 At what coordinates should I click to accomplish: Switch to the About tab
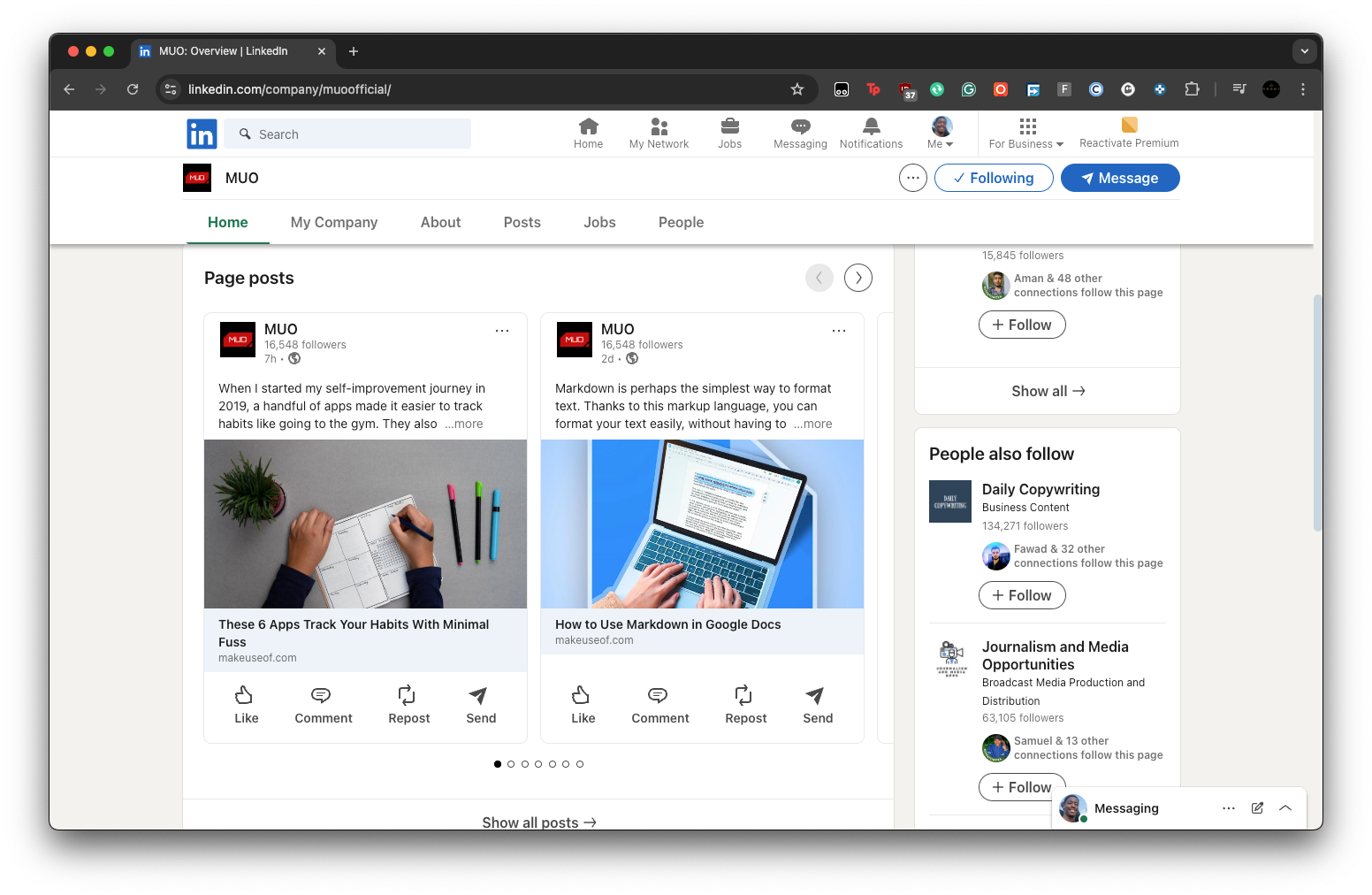[440, 222]
